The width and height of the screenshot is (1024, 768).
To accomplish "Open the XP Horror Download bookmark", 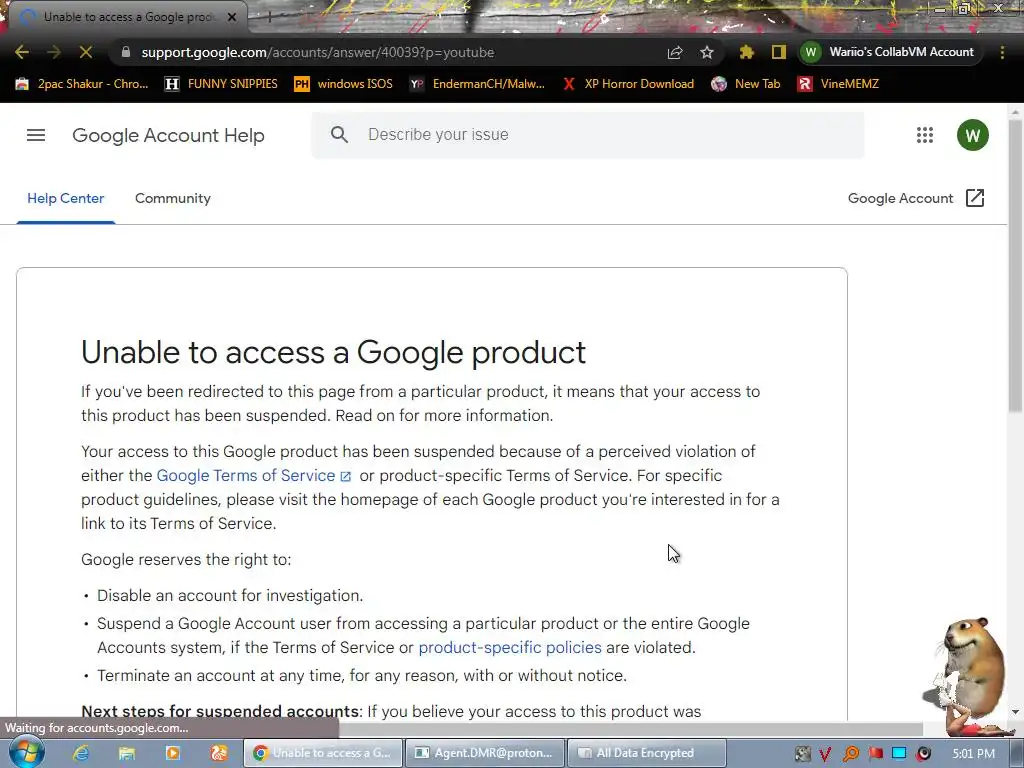I will [628, 84].
